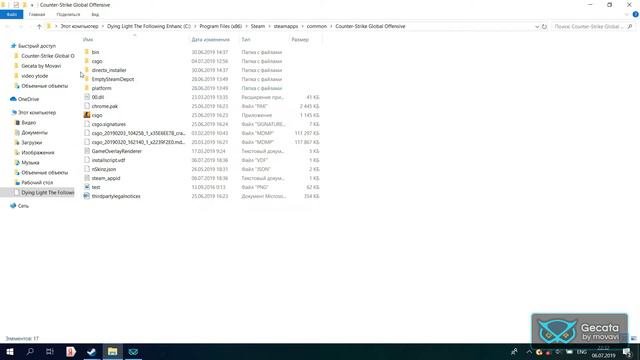Click the Explorer search input field

[x=589, y=27]
